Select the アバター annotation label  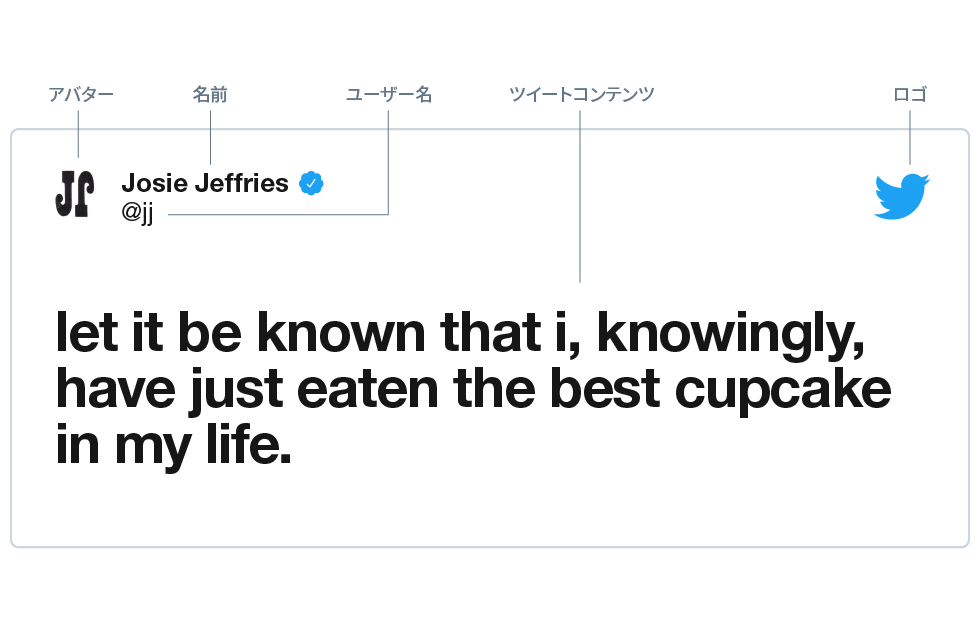click(80, 95)
